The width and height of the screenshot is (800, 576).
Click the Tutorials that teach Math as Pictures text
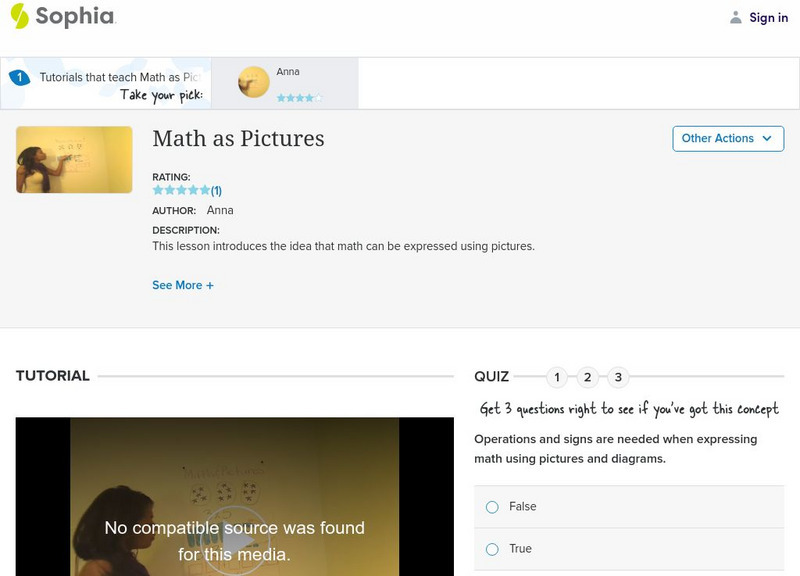120,77
